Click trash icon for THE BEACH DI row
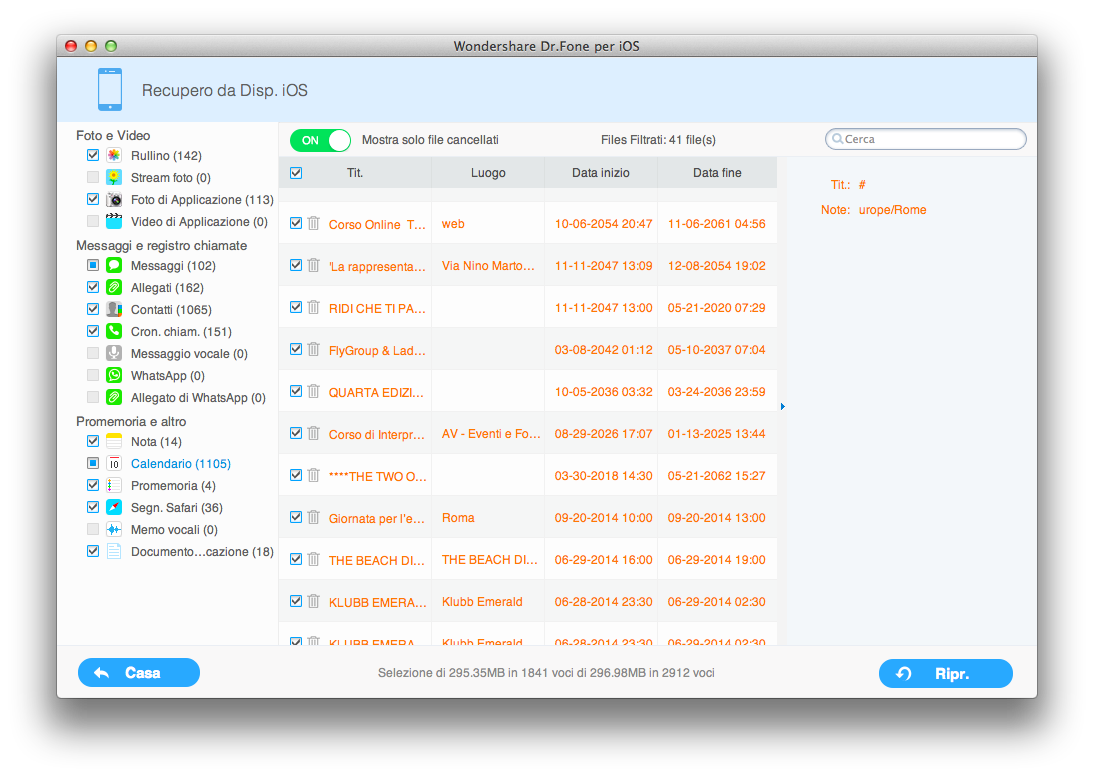The image size is (1094, 777). (314, 559)
